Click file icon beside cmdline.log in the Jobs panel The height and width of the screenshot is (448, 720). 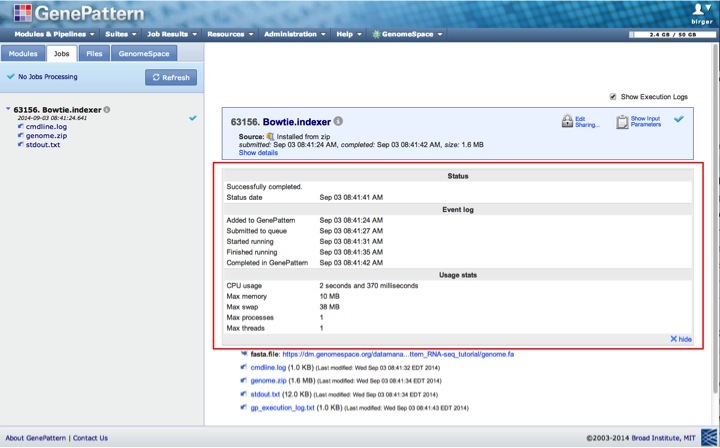[21, 126]
